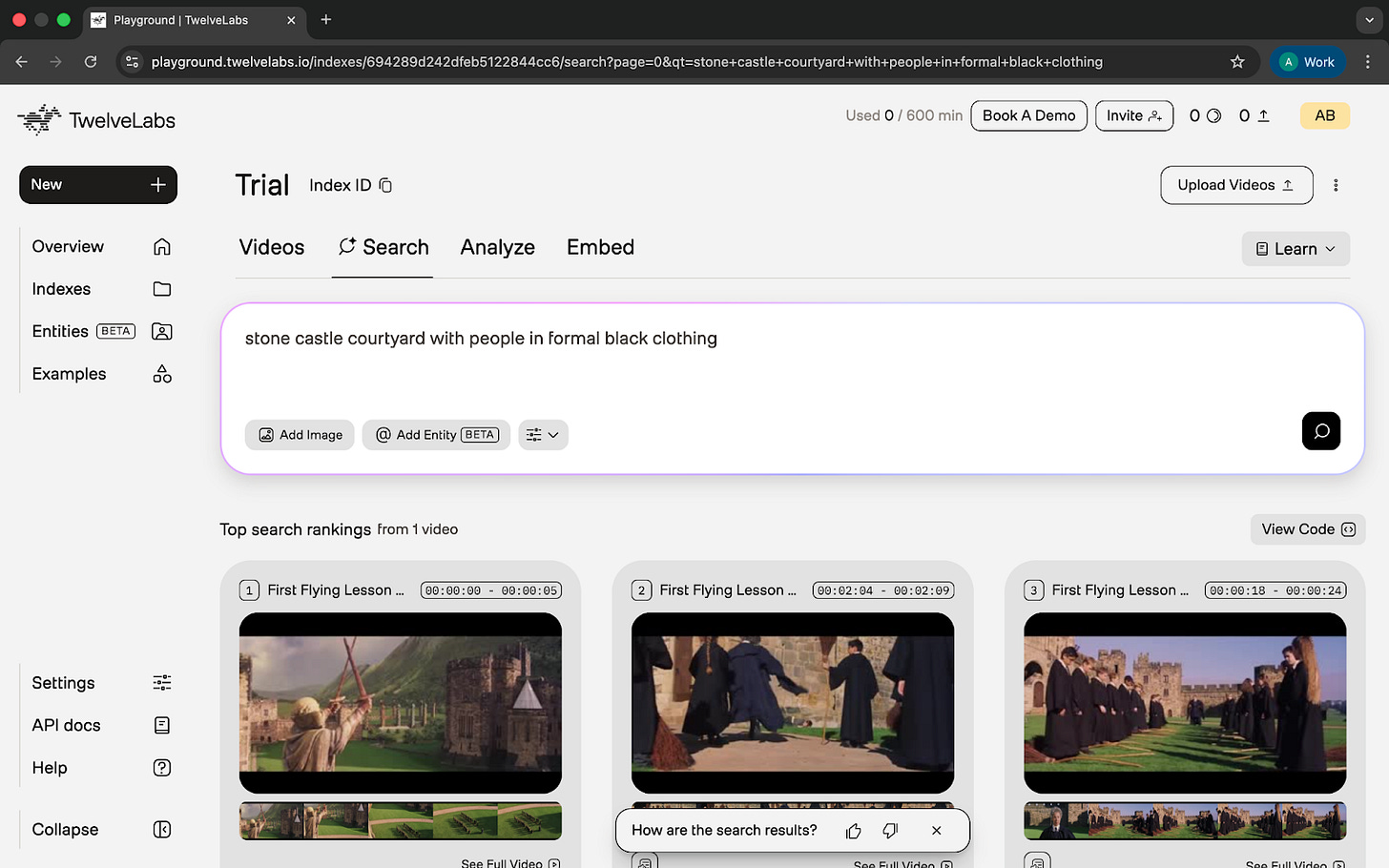Click result 1 frame strip
This screenshot has width=1389, height=868.
[401, 821]
